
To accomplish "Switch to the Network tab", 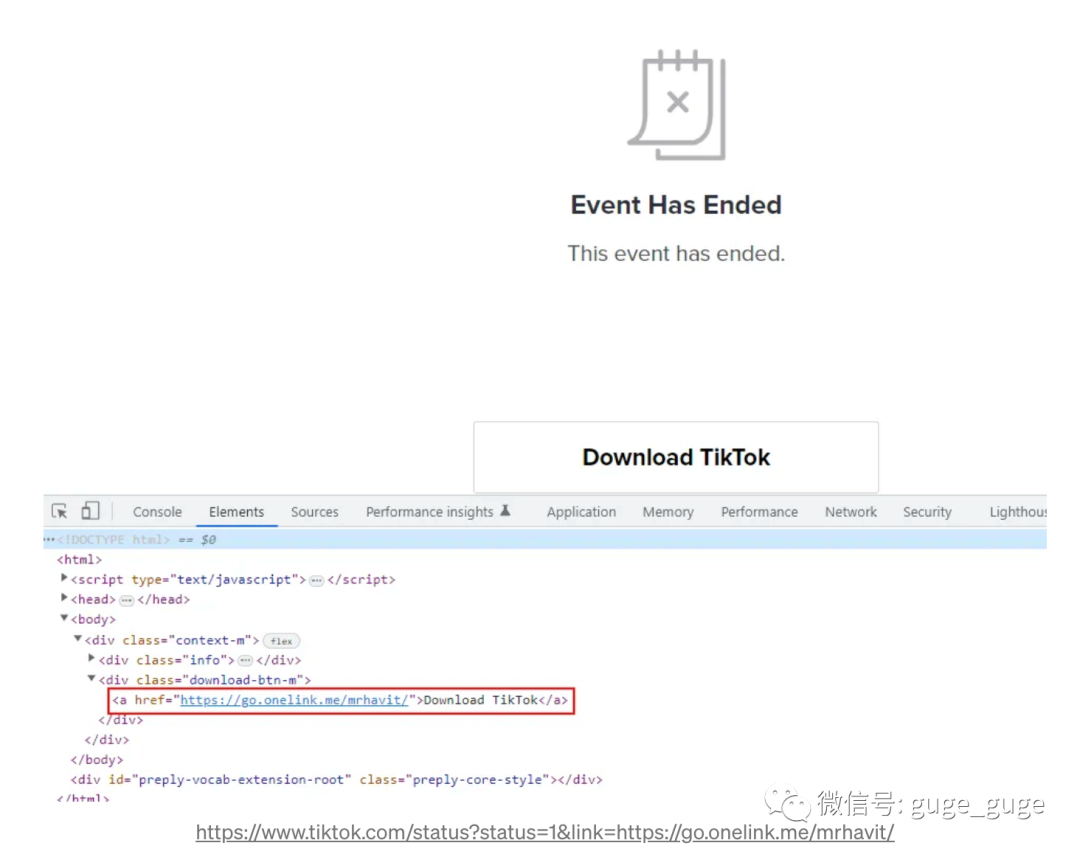I will click(x=851, y=512).
